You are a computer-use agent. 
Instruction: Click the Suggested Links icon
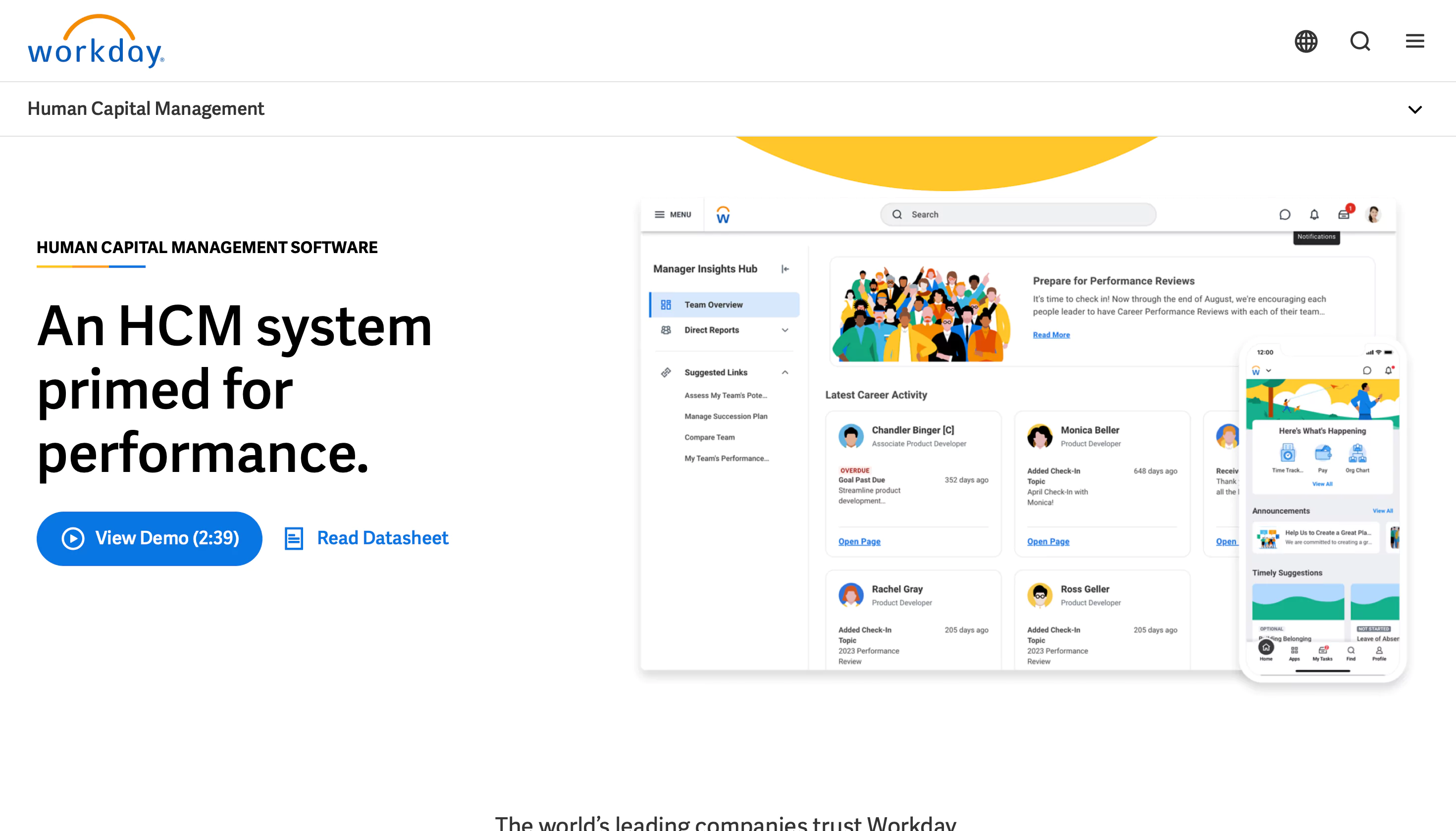coord(666,372)
